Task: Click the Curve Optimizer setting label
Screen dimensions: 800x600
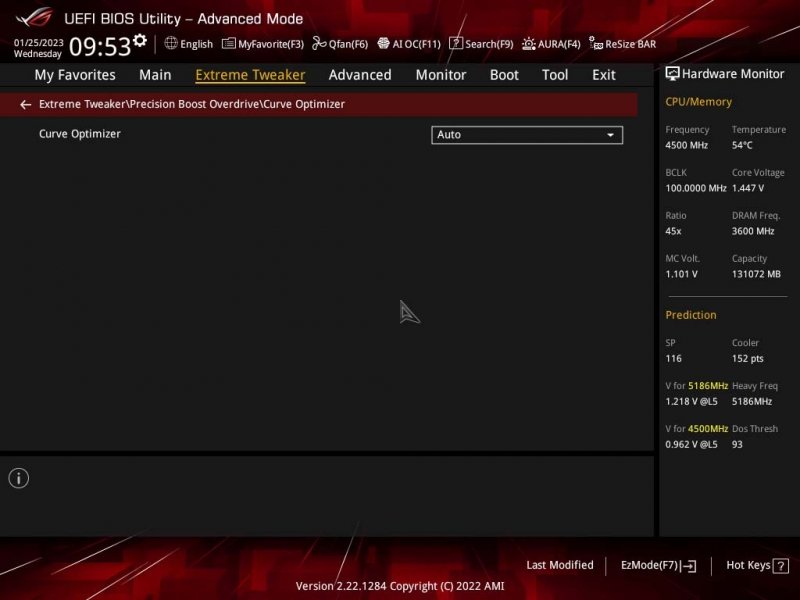Action: pyautogui.click(x=80, y=134)
